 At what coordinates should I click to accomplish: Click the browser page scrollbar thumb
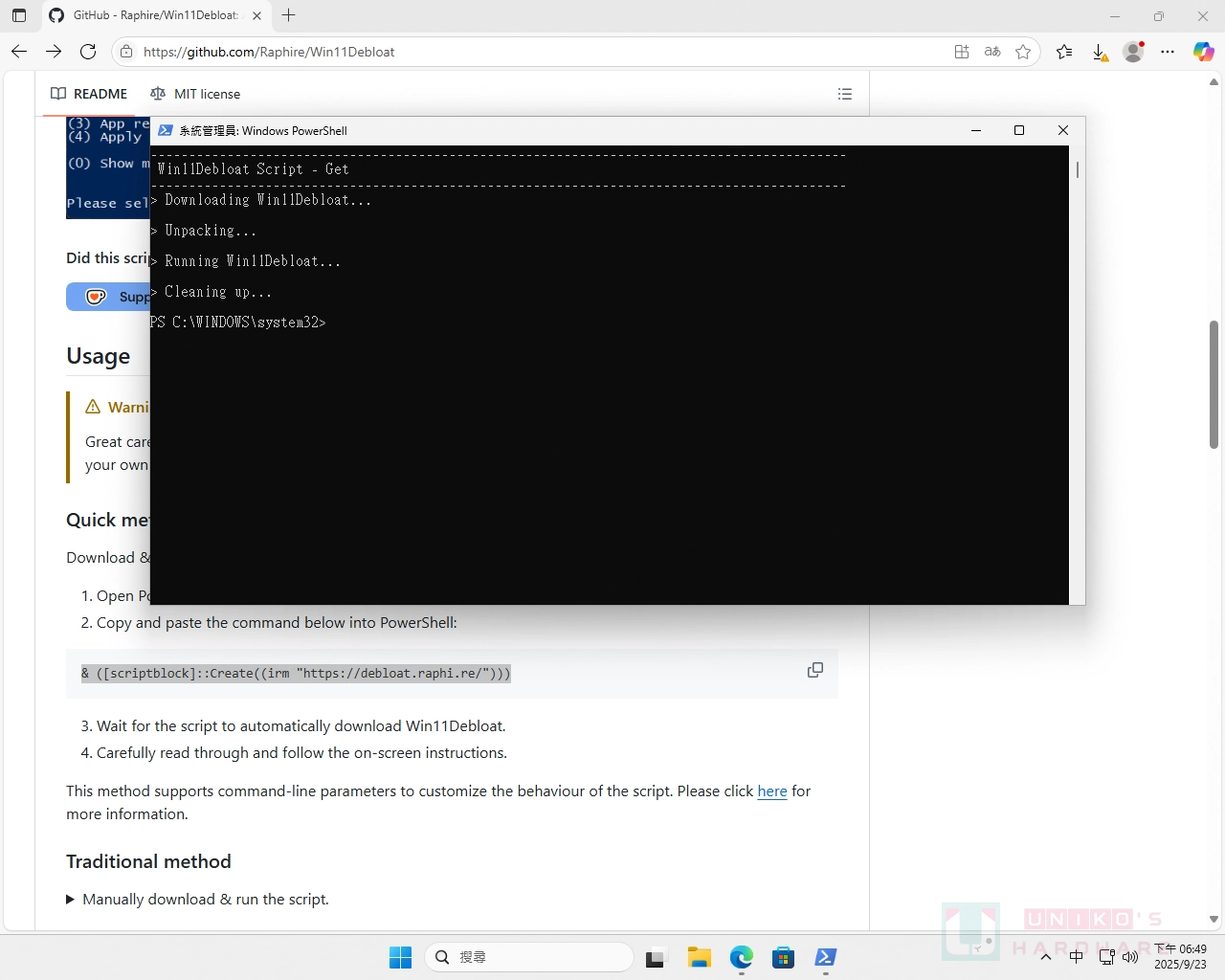tap(1214, 385)
